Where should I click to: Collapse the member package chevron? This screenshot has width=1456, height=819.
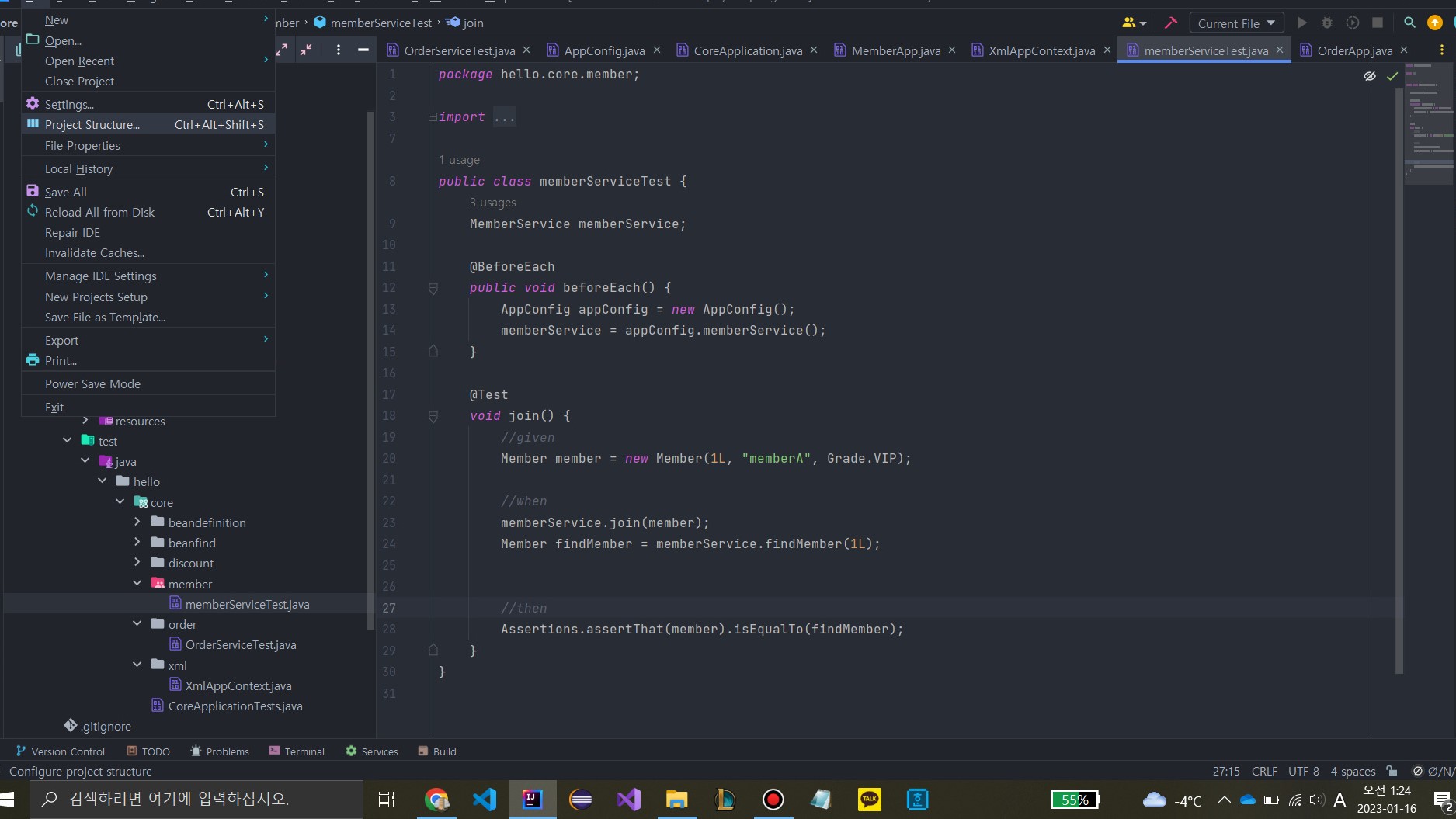click(x=137, y=583)
